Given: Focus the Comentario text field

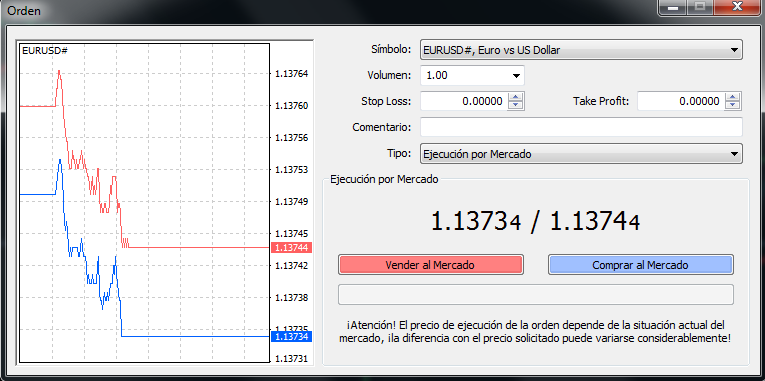Looking at the screenshot, I should coord(581,127).
